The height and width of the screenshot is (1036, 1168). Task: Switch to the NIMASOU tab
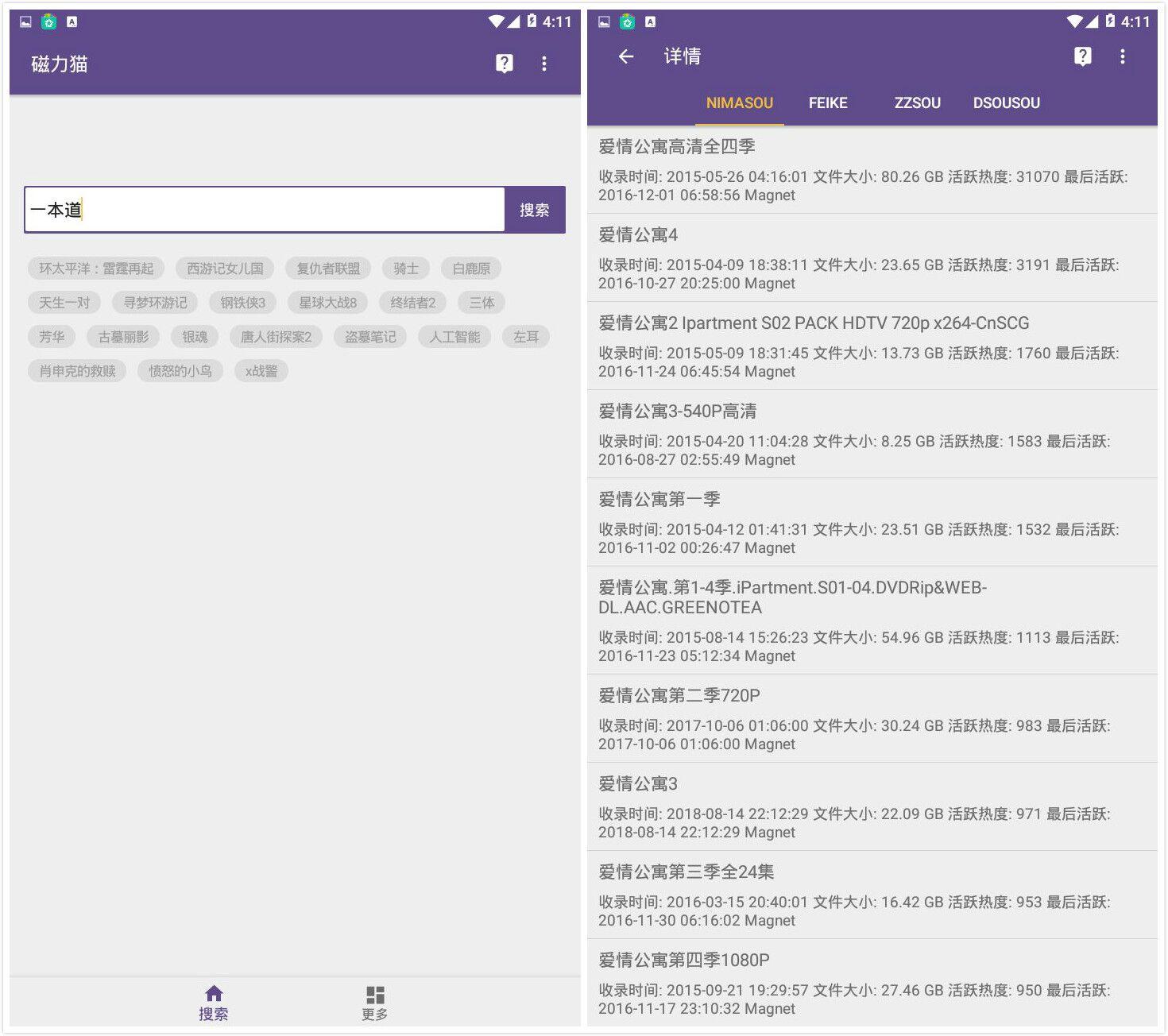click(740, 103)
